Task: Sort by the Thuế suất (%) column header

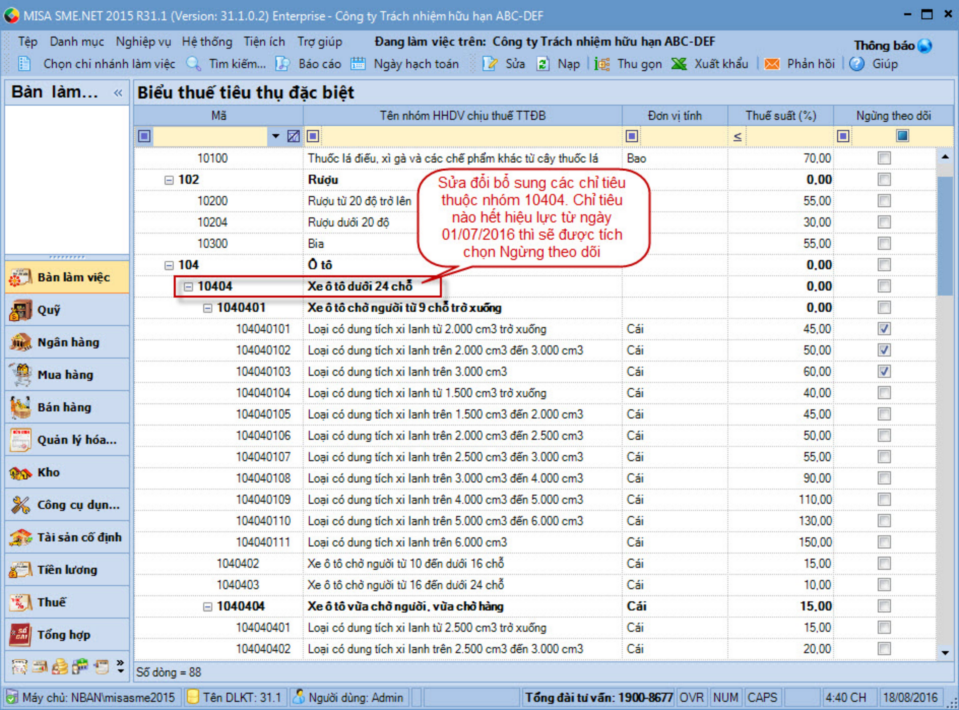Action: pos(781,116)
